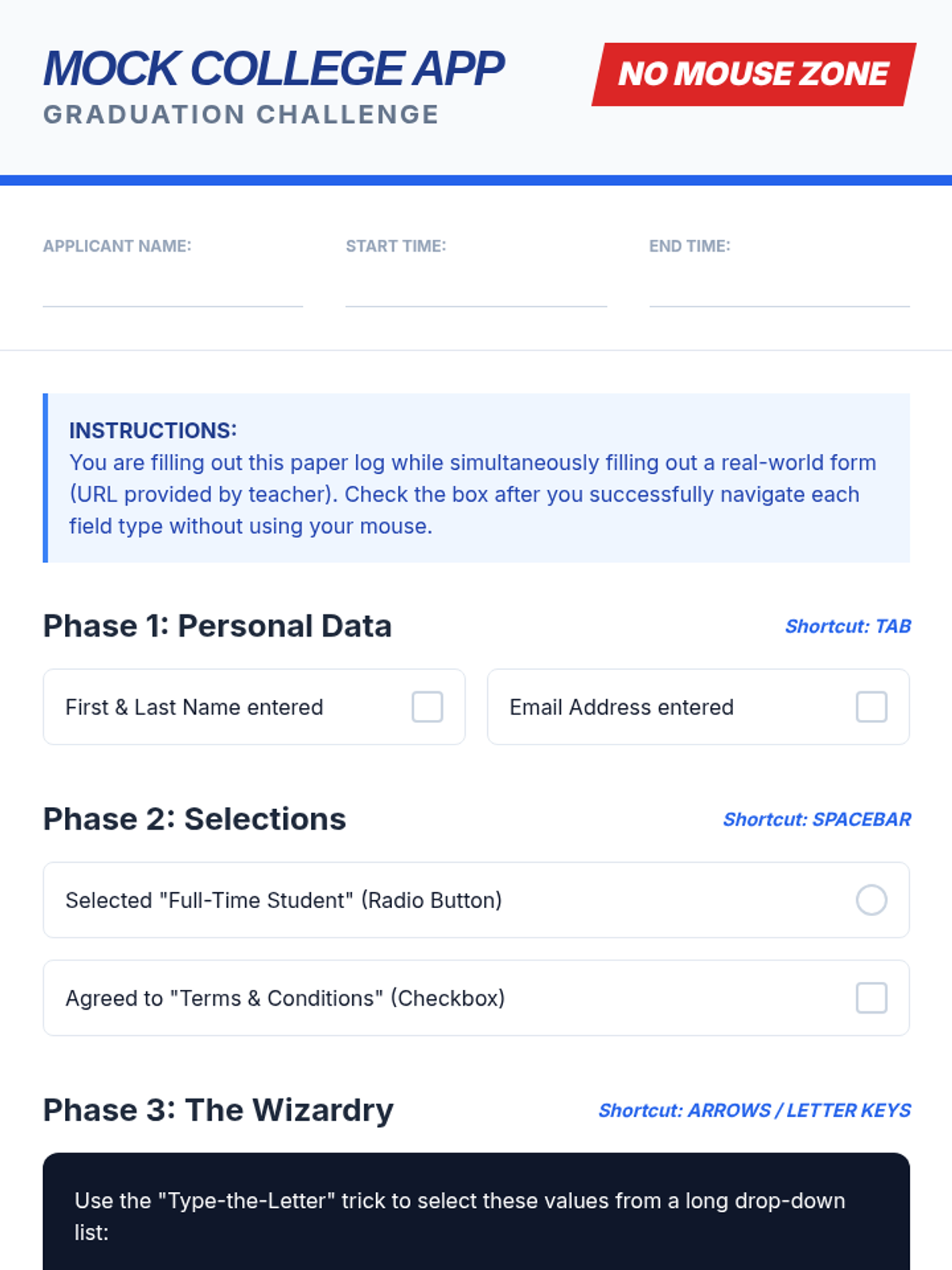Click the Phase 1: Personal Data heading
Screen dimensions: 952x1270
pos(217,626)
